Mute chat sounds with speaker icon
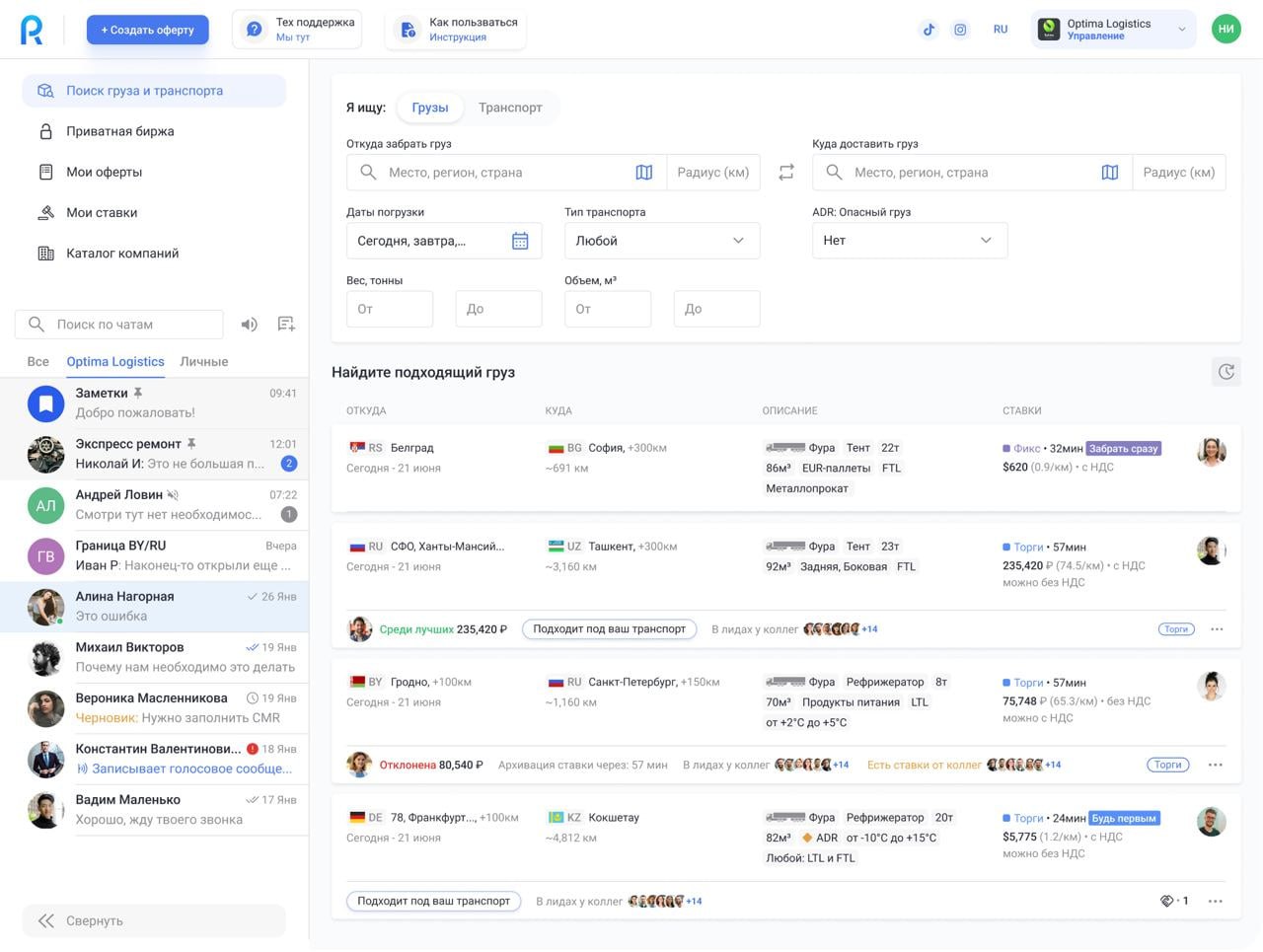1263x952 pixels. pyautogui.click(x=250, y=325)
